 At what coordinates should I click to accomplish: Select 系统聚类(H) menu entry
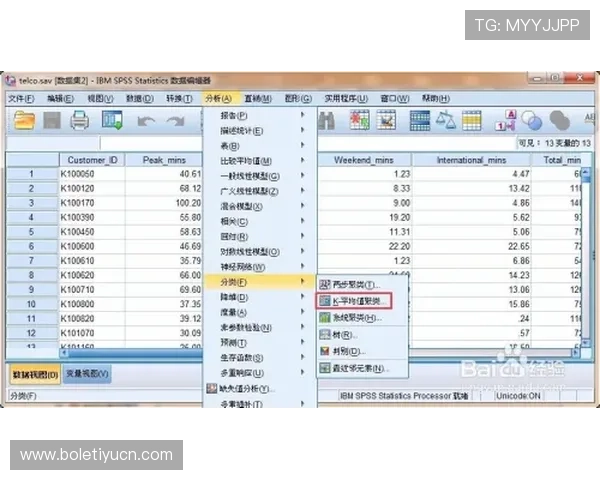pyautogui.click(x=362, y=318)
